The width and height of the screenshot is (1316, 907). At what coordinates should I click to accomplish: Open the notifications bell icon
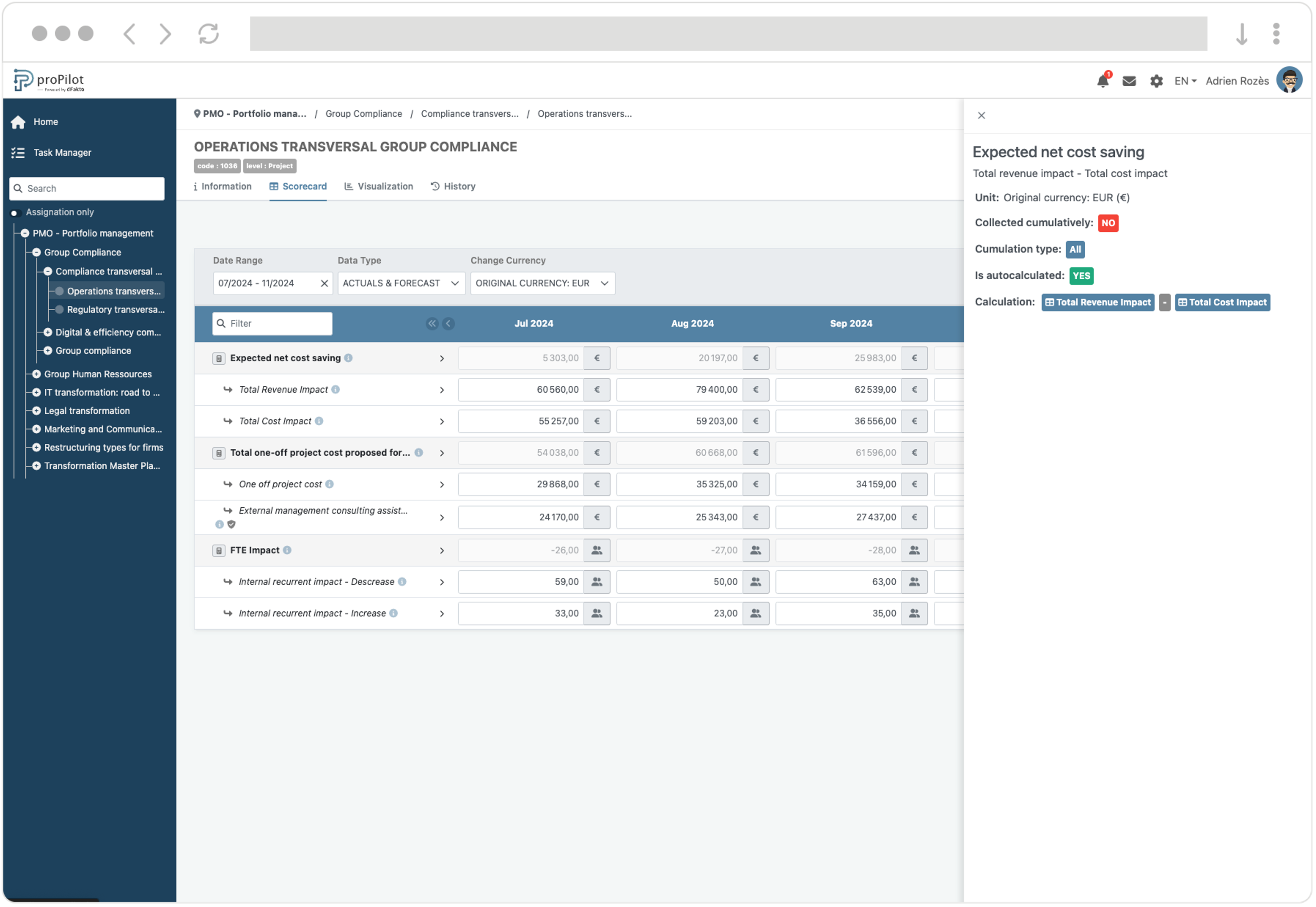(1102, 81)
